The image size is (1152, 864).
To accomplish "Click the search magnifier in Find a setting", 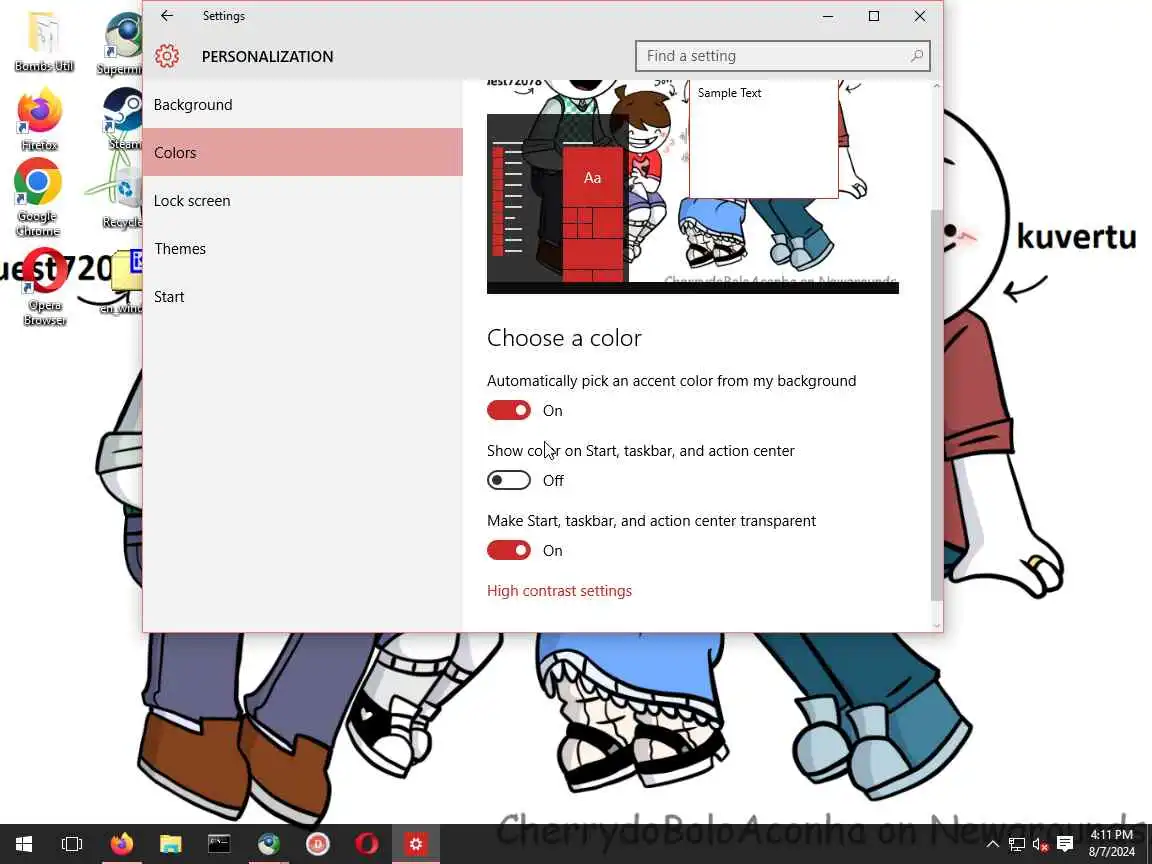I will pyautogui.click(x=916, y=56).
